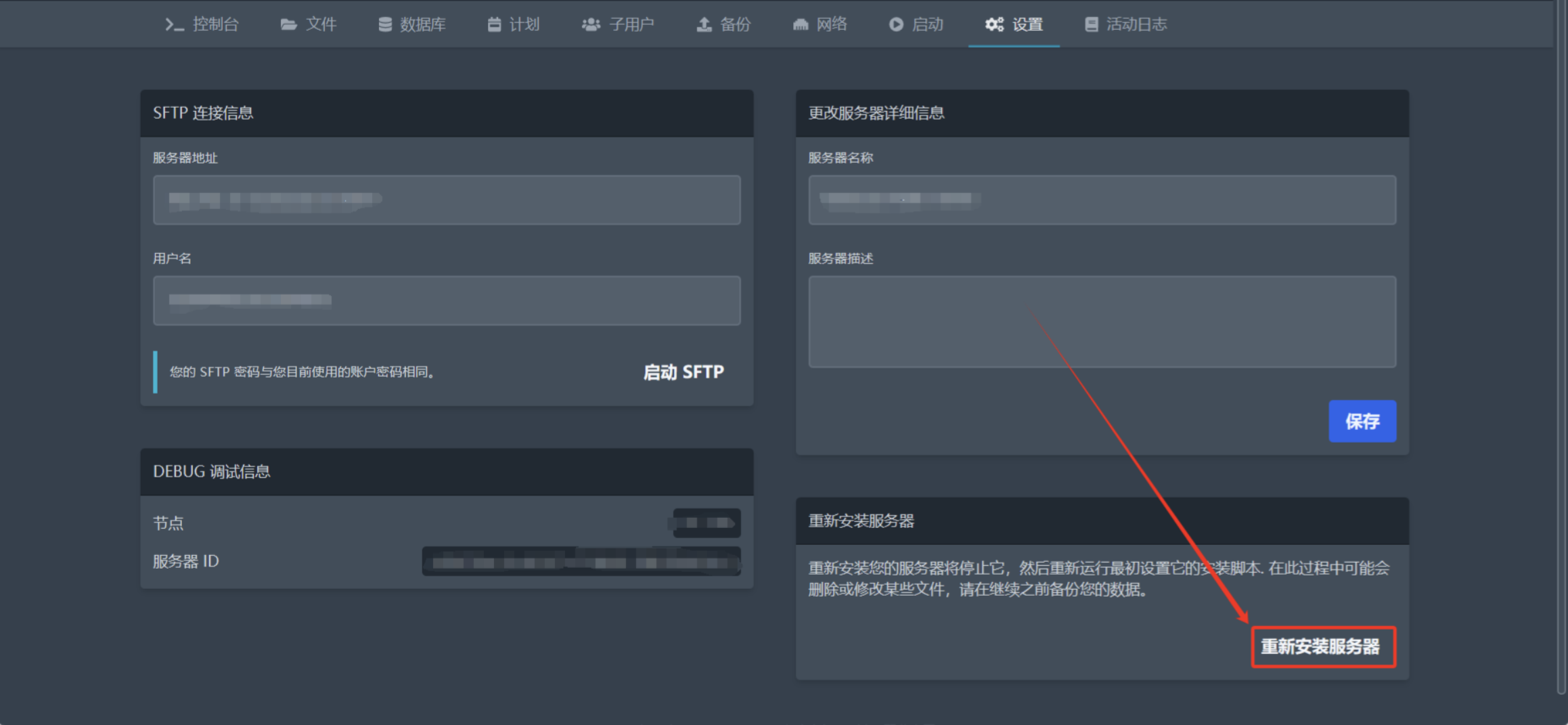Click the 服务器描述 text area
Viewport: 1568px width, 725px height.
tap(1102, 322)
